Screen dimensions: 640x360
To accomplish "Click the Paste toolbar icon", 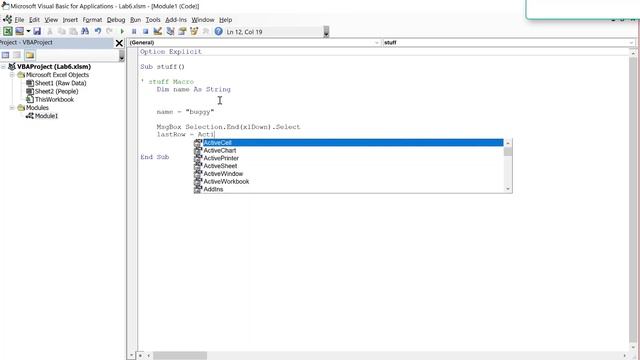I will click(73, 31).
